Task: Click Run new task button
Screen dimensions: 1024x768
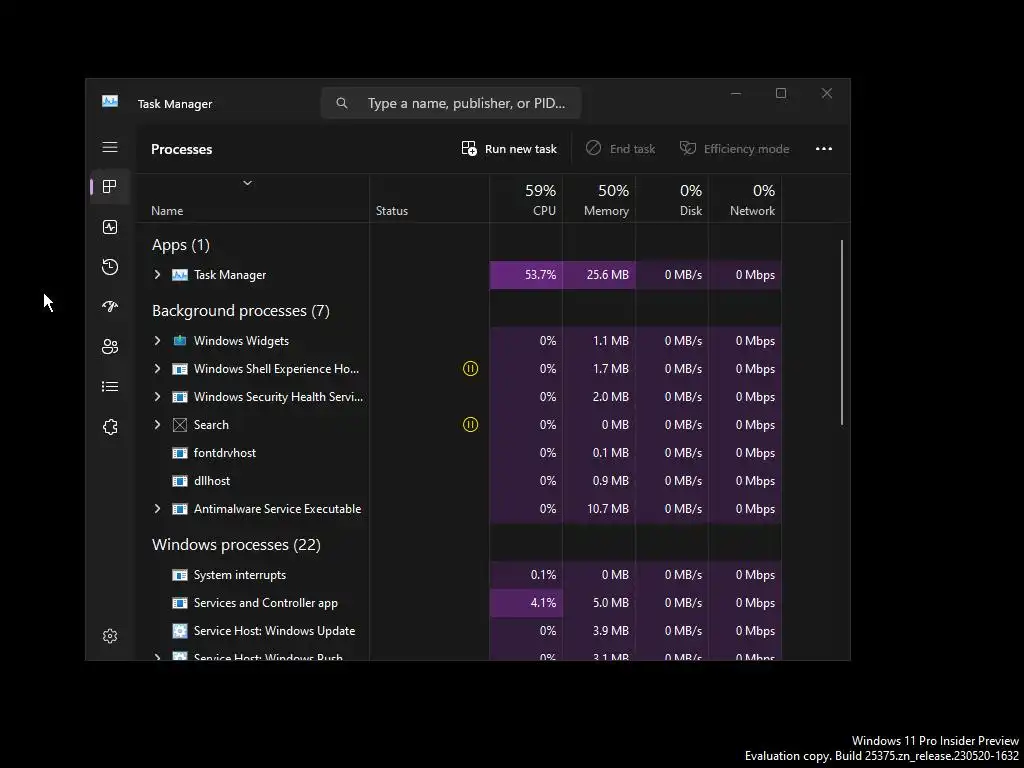Action: pos(509,149)
